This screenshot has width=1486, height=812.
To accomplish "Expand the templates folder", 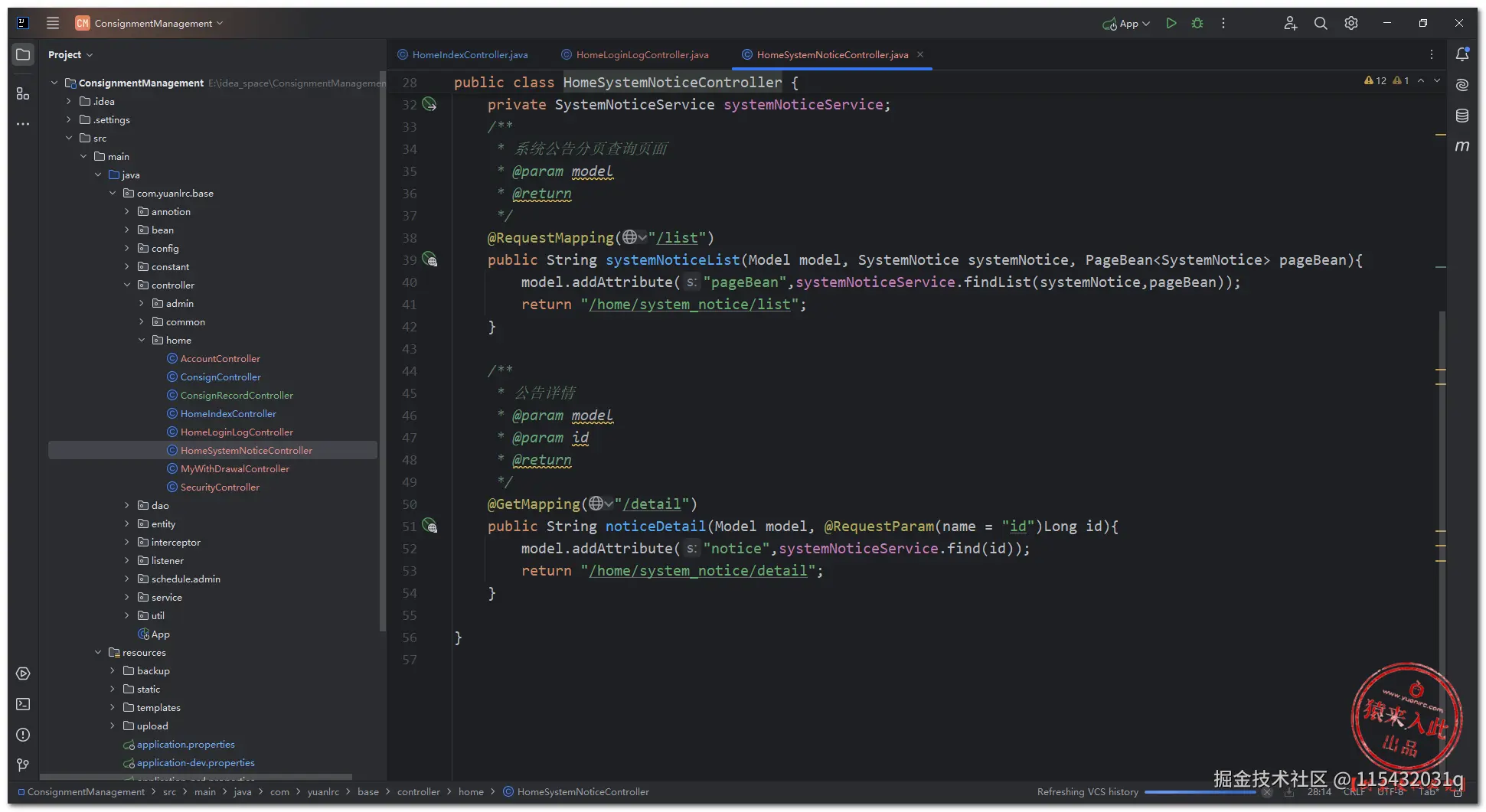I will (x=113, y=707).
